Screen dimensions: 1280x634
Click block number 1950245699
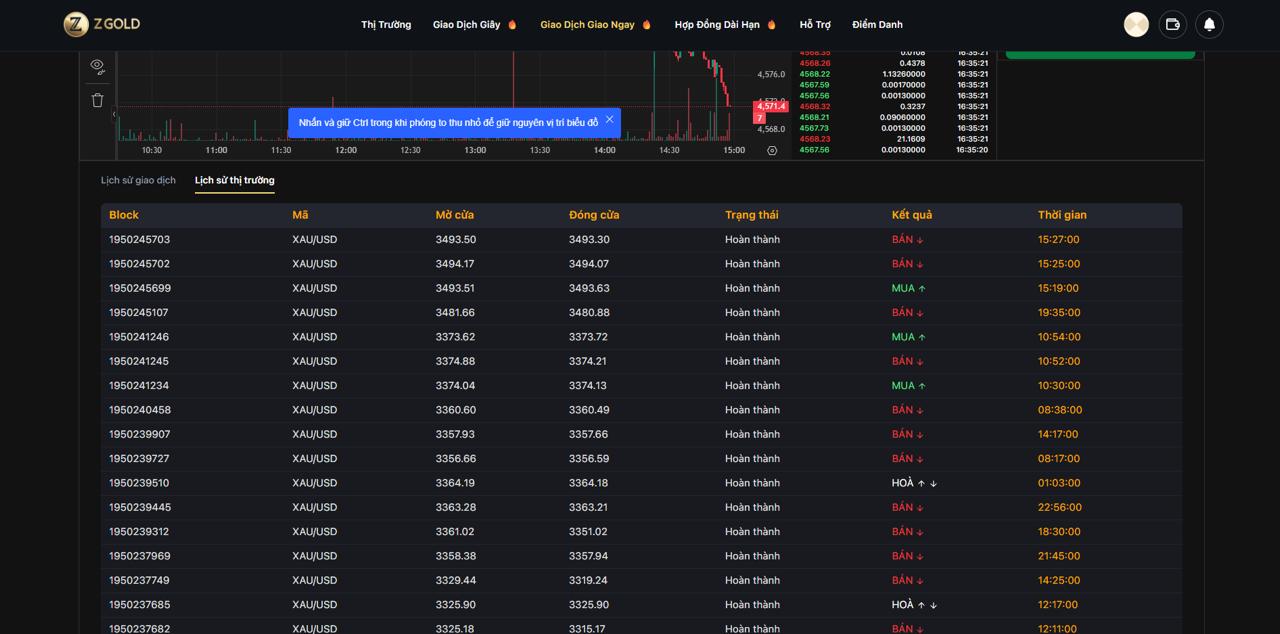coord(140,288)
